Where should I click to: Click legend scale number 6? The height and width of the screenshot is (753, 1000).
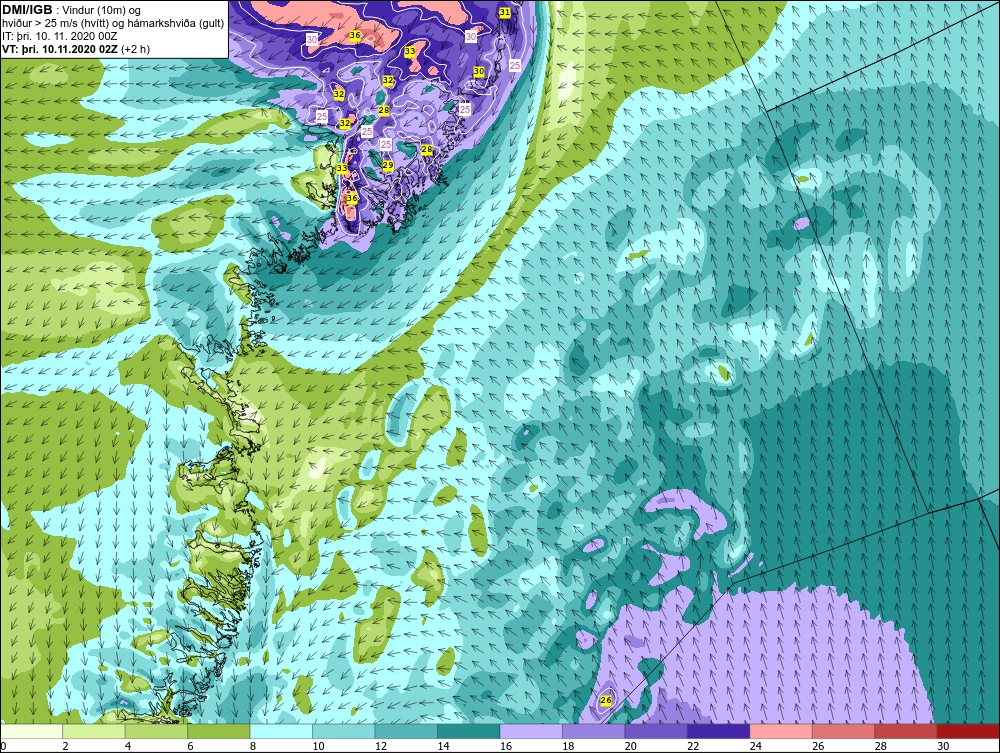click(x=191, y=746)
